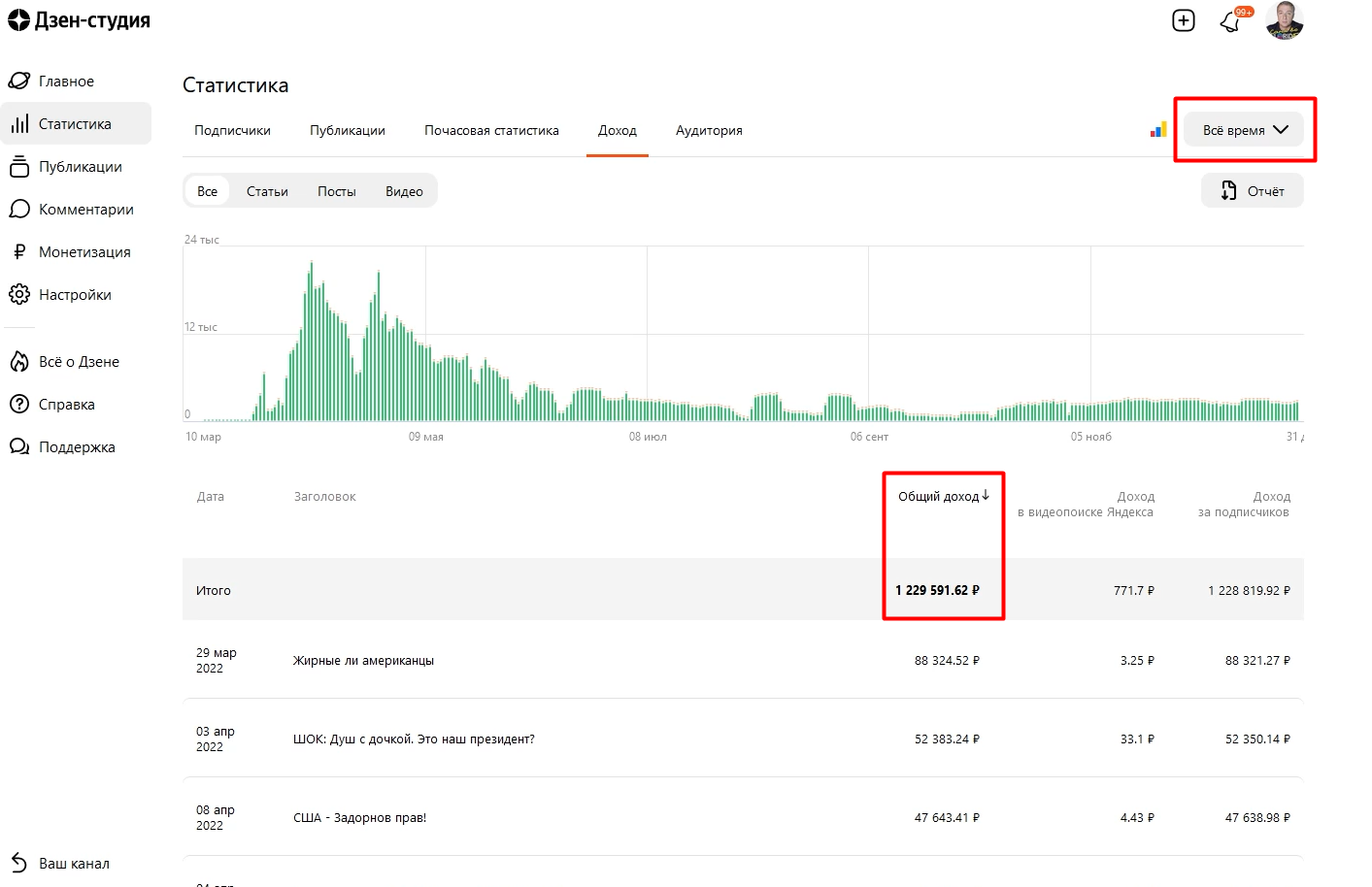
Task: Open Комментарии section
Action: [x=86, y=210]
